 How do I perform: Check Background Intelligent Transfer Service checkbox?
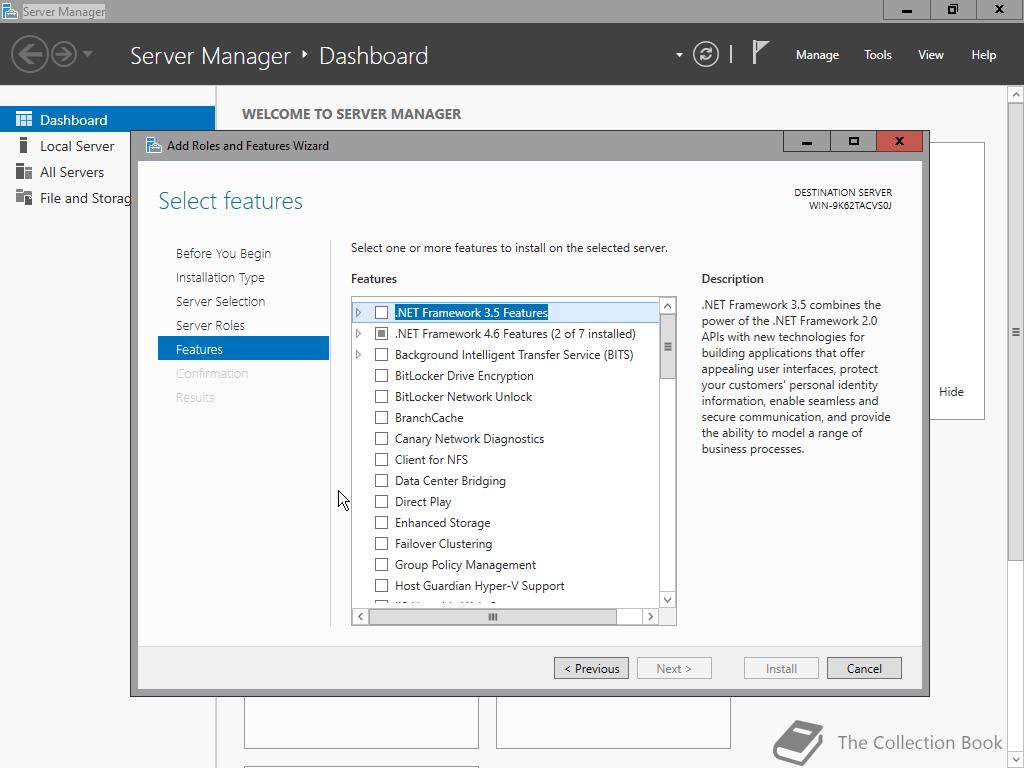(381, 355)
